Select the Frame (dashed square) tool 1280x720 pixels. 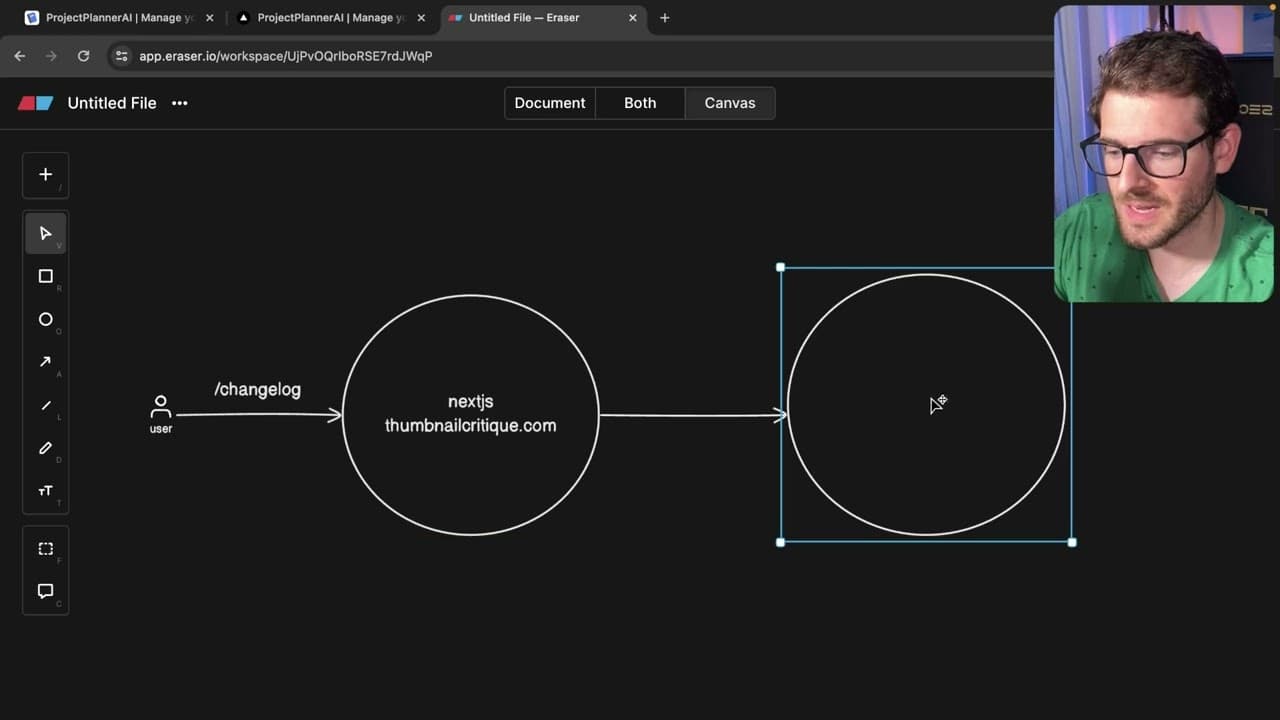45,548
